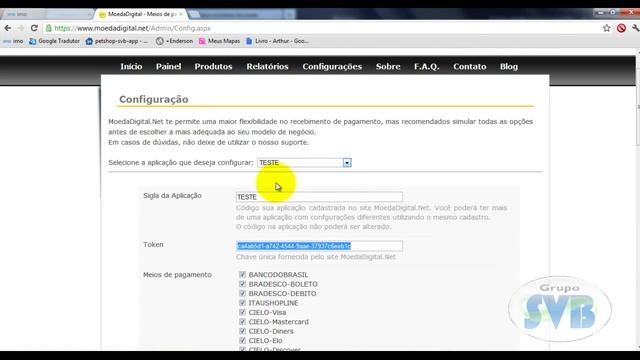This screenshot has height=360, width=640.
Task: Open the application selection dropdown arrow
Action: pos(347,163)
